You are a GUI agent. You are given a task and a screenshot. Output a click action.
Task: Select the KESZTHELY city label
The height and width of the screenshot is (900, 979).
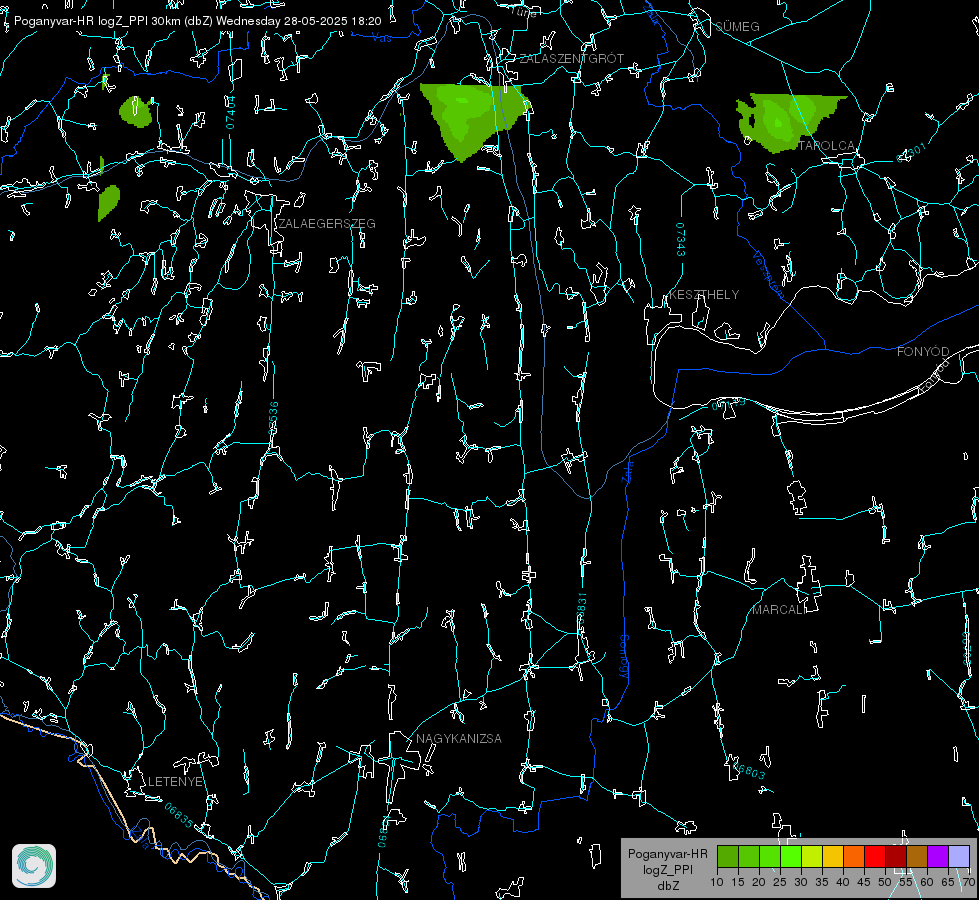704,295
